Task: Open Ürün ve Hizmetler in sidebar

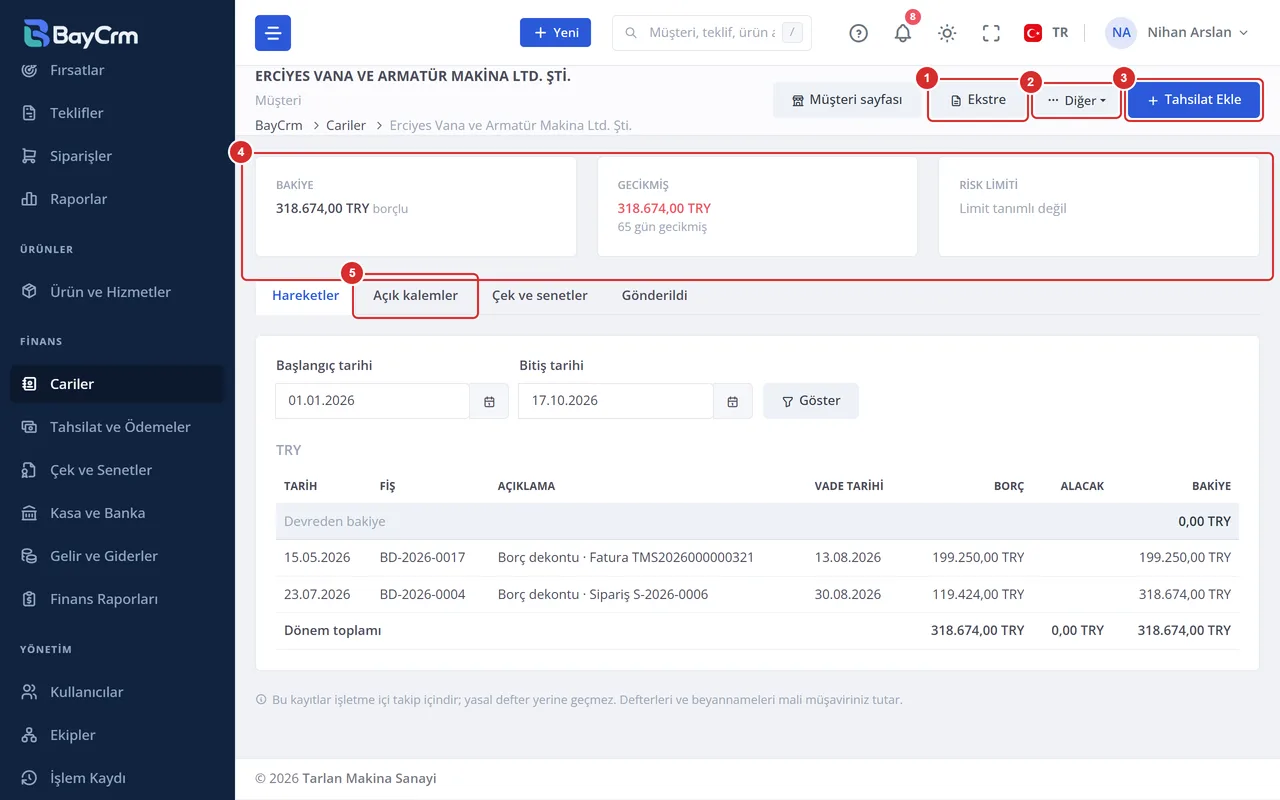Action: 117,292
